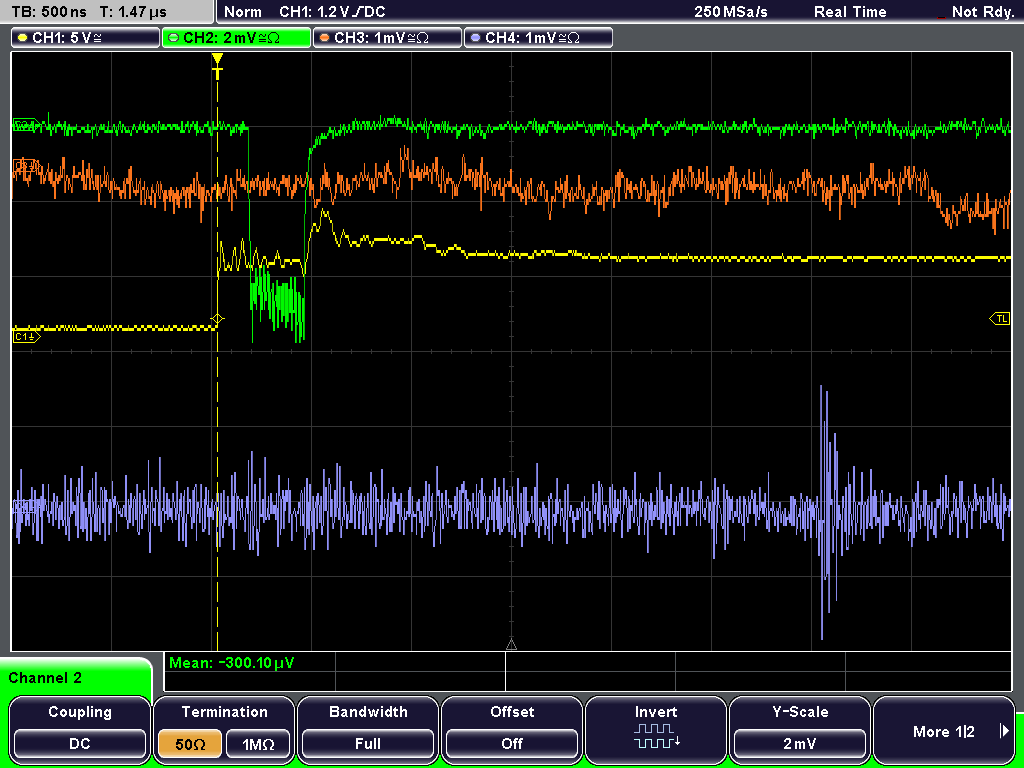Click the green CH2 indicator dot
The height and width of the screenshot is (768, 1024).
pos(174,38)
